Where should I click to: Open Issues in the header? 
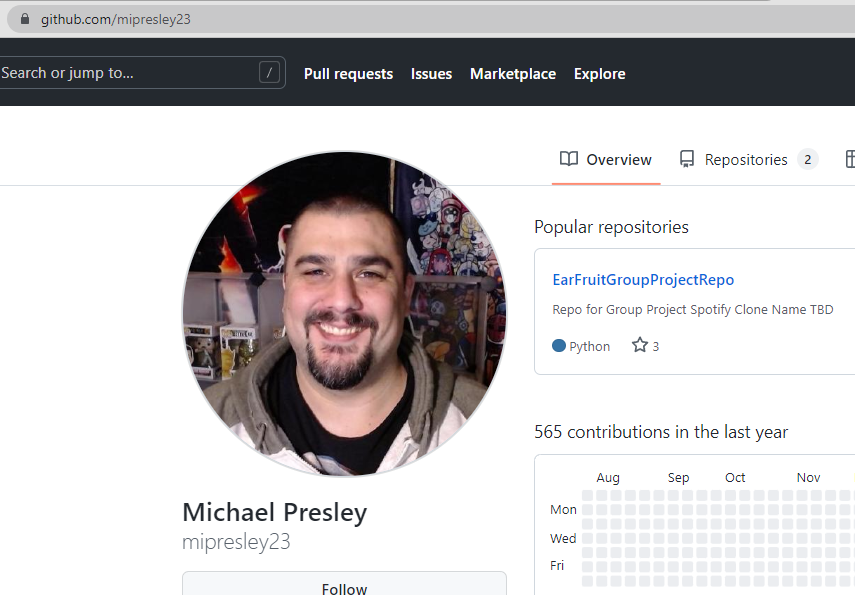tap(431, 74)
